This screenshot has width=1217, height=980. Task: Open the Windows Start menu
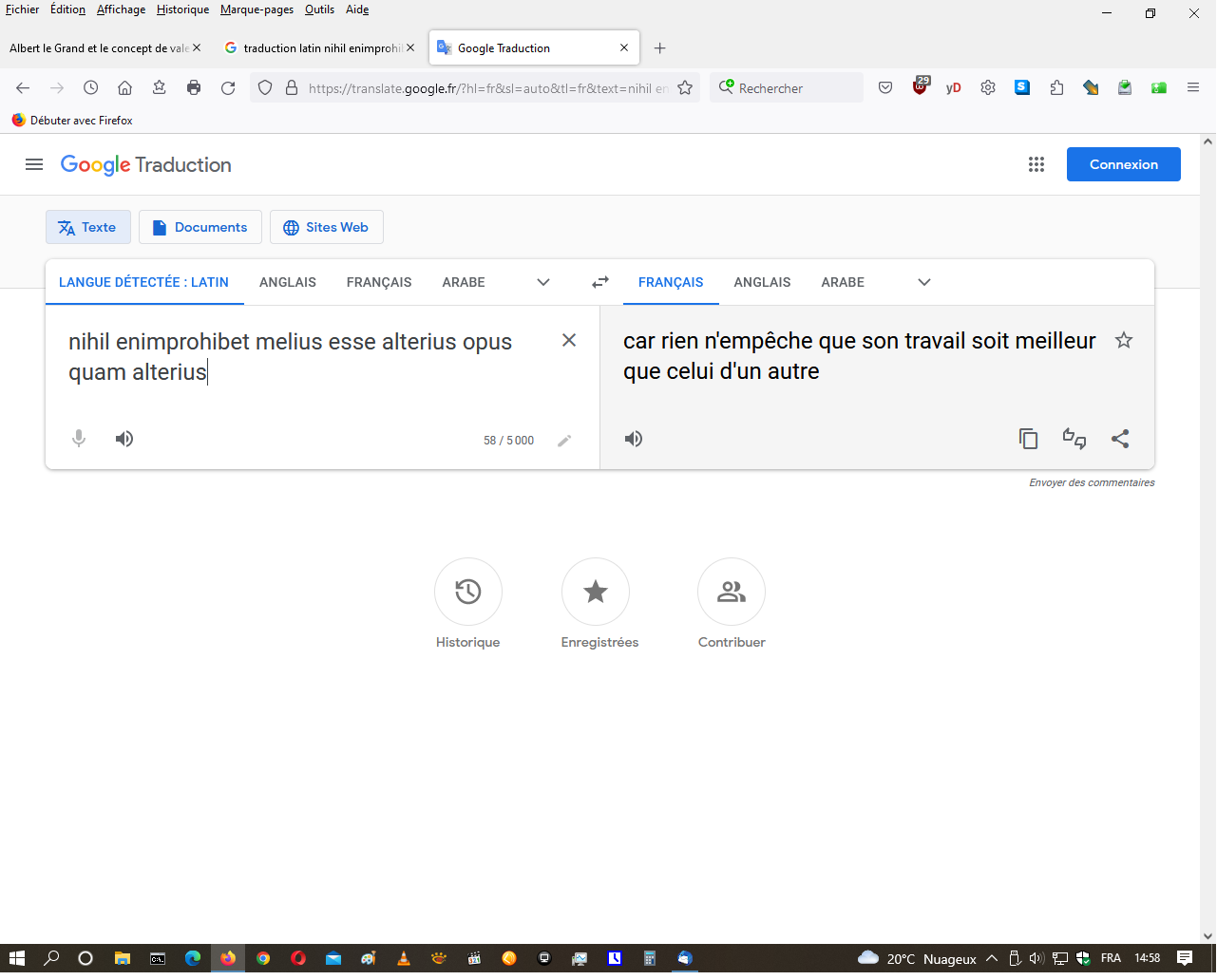pos(16,958)
